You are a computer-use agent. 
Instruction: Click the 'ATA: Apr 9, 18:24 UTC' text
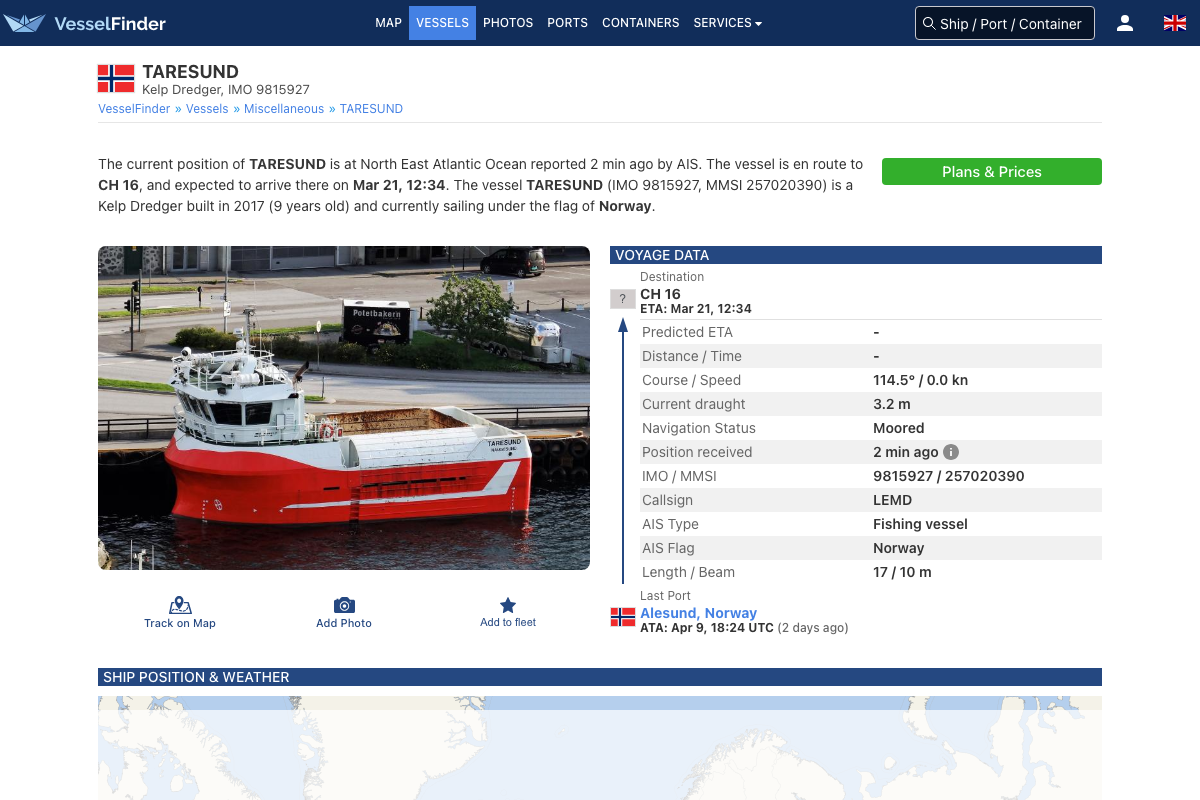[x=707, y=628]
